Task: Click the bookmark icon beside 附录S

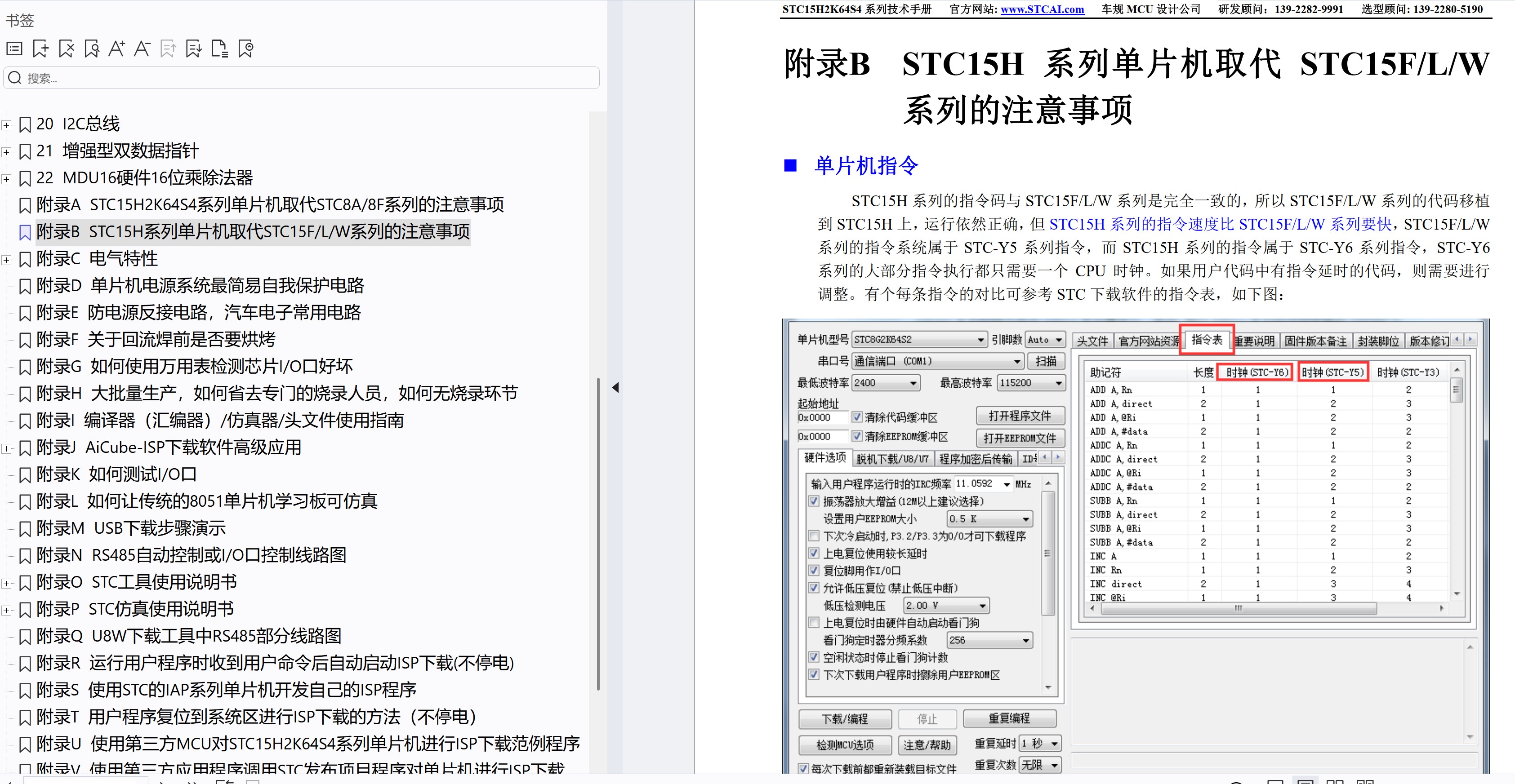Action: (25, 691)
